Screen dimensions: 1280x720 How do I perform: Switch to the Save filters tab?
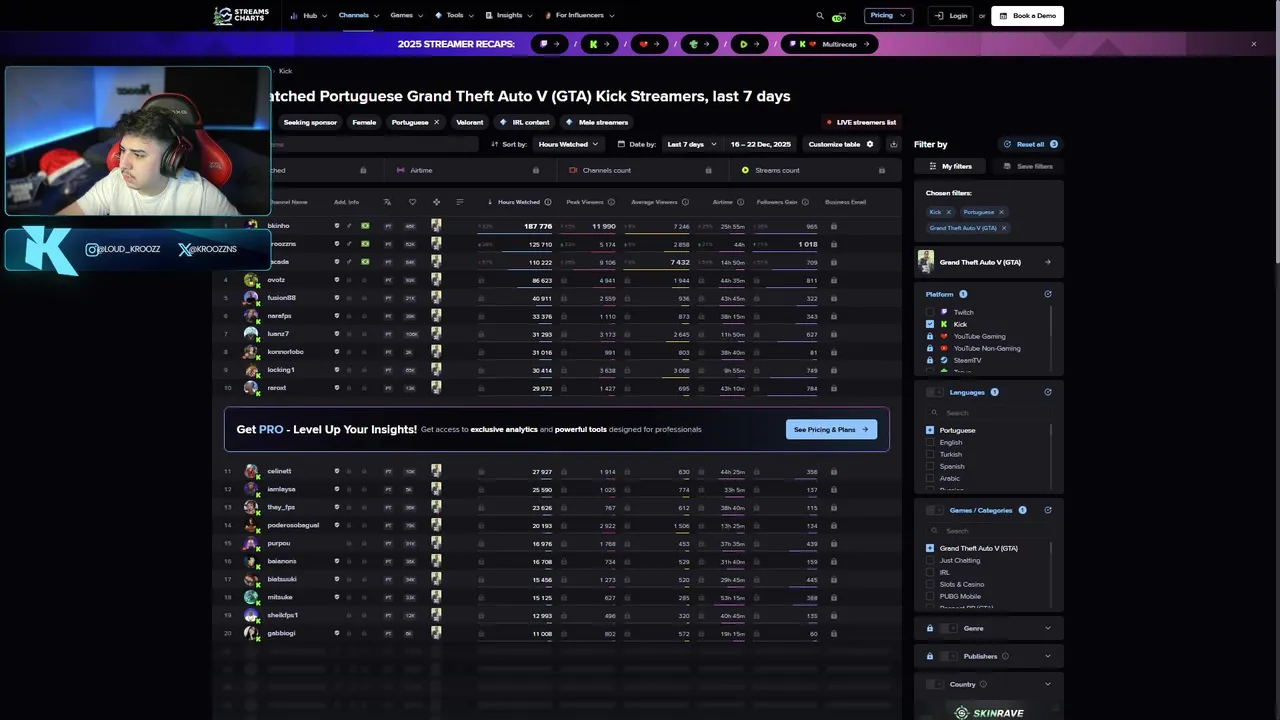coord(1028,166)
